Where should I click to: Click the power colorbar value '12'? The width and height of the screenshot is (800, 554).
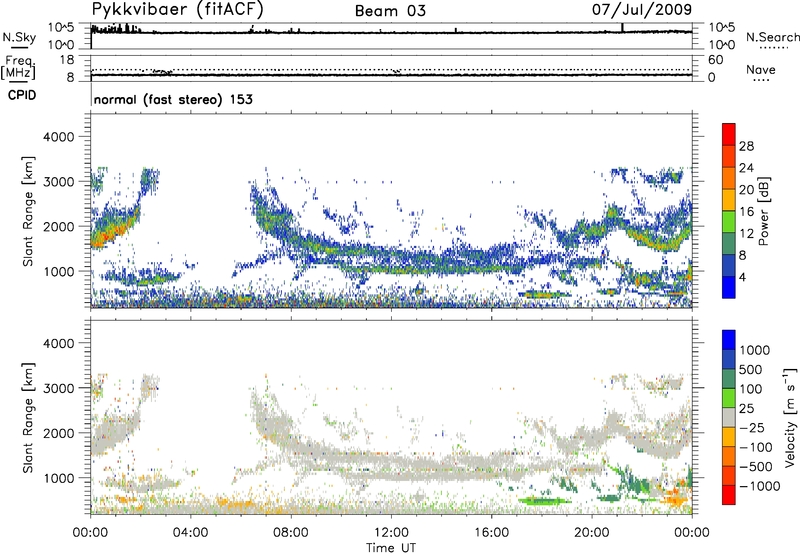coord(746,234)
